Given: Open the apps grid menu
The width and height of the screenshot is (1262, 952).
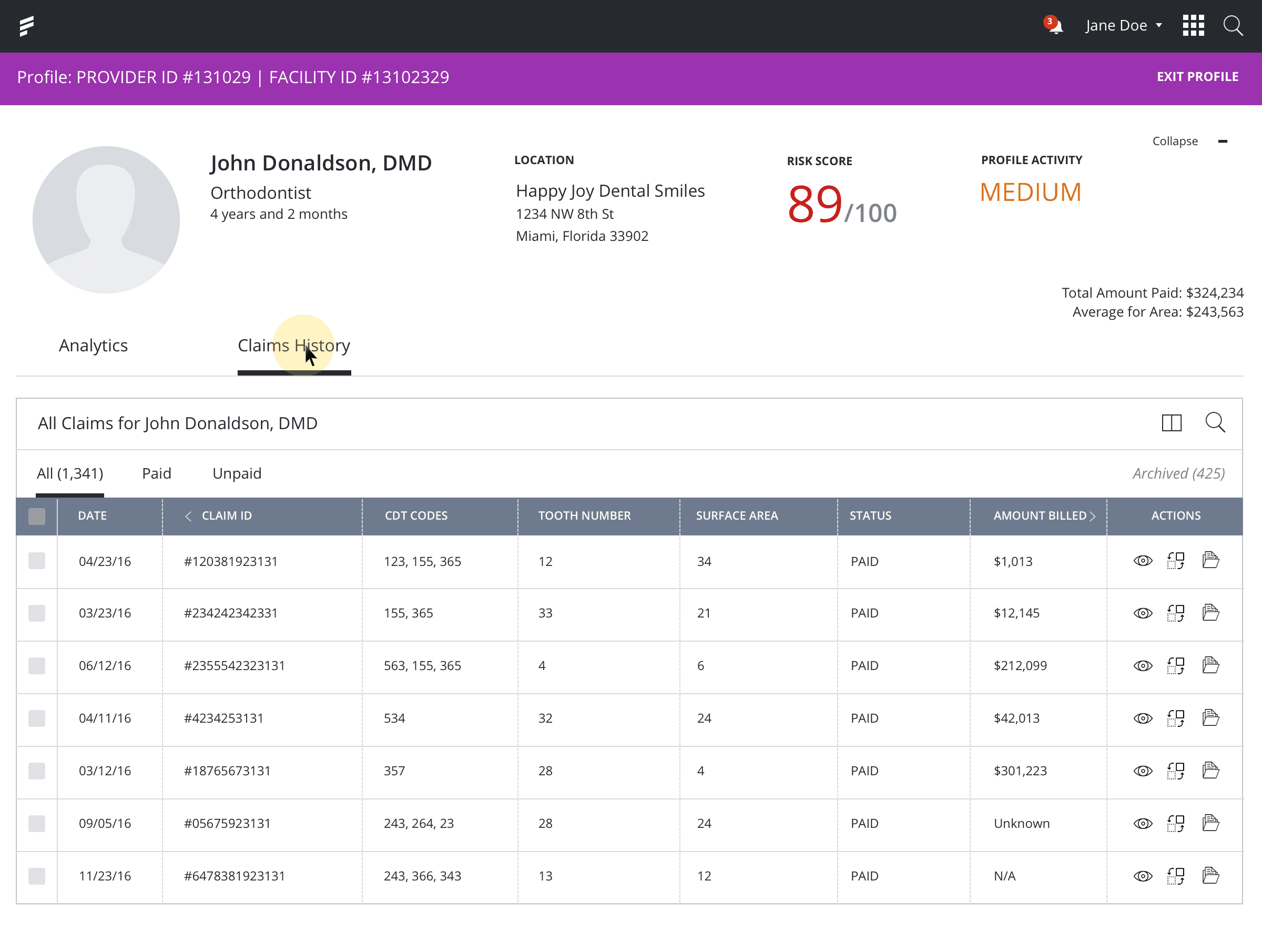Looking at the screenshot, I should pyautogui.click(x=1193, y=26).
